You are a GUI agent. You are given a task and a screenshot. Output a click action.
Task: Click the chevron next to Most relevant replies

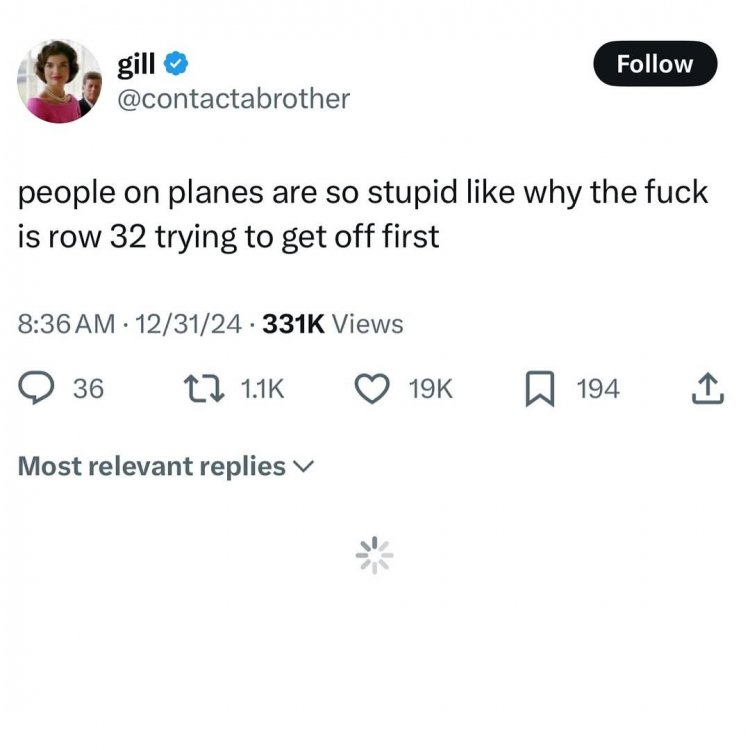tap(304, 467)
